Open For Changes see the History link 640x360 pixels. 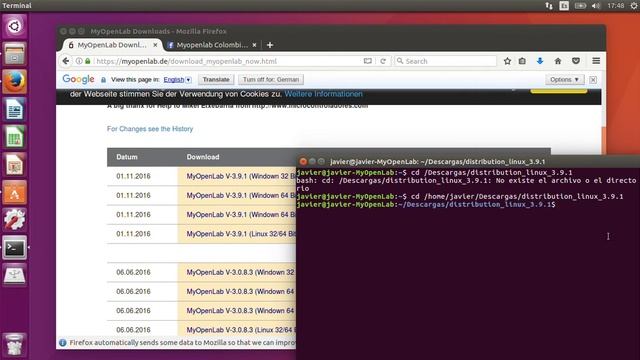[150, 129]
